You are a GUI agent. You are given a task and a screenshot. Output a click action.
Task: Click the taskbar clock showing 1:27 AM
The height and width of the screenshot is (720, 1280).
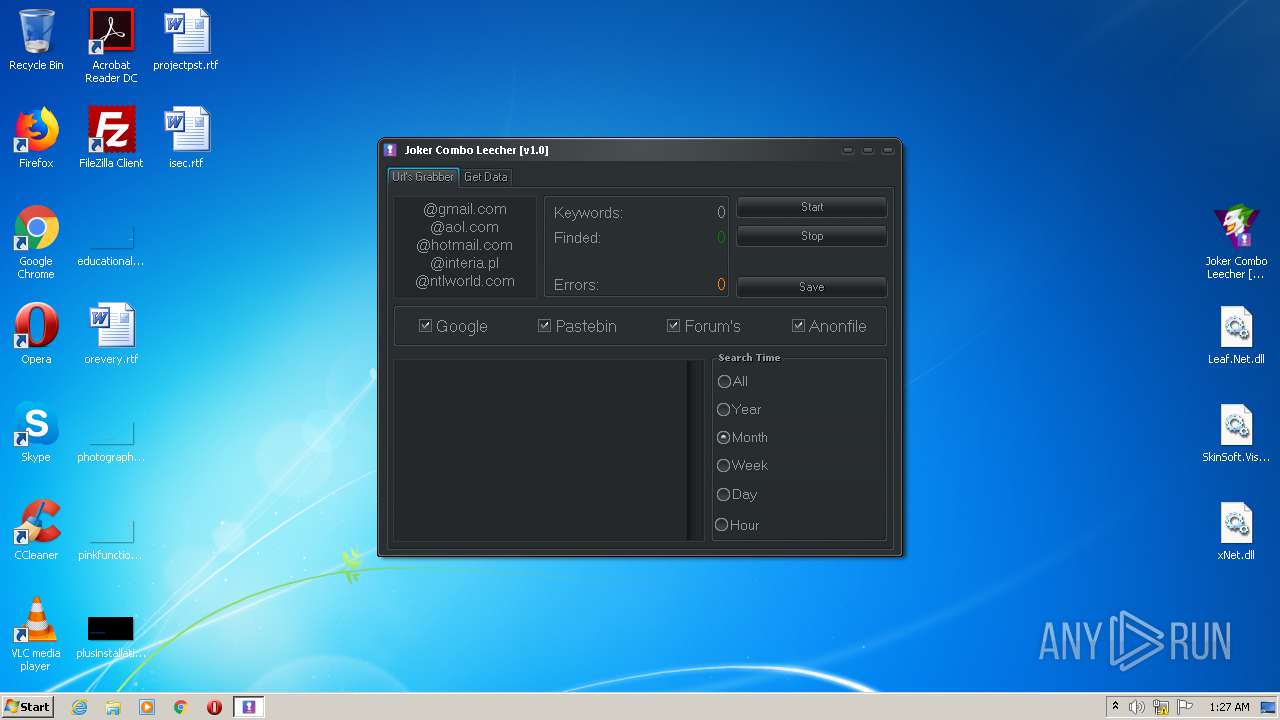(1229, 707)
